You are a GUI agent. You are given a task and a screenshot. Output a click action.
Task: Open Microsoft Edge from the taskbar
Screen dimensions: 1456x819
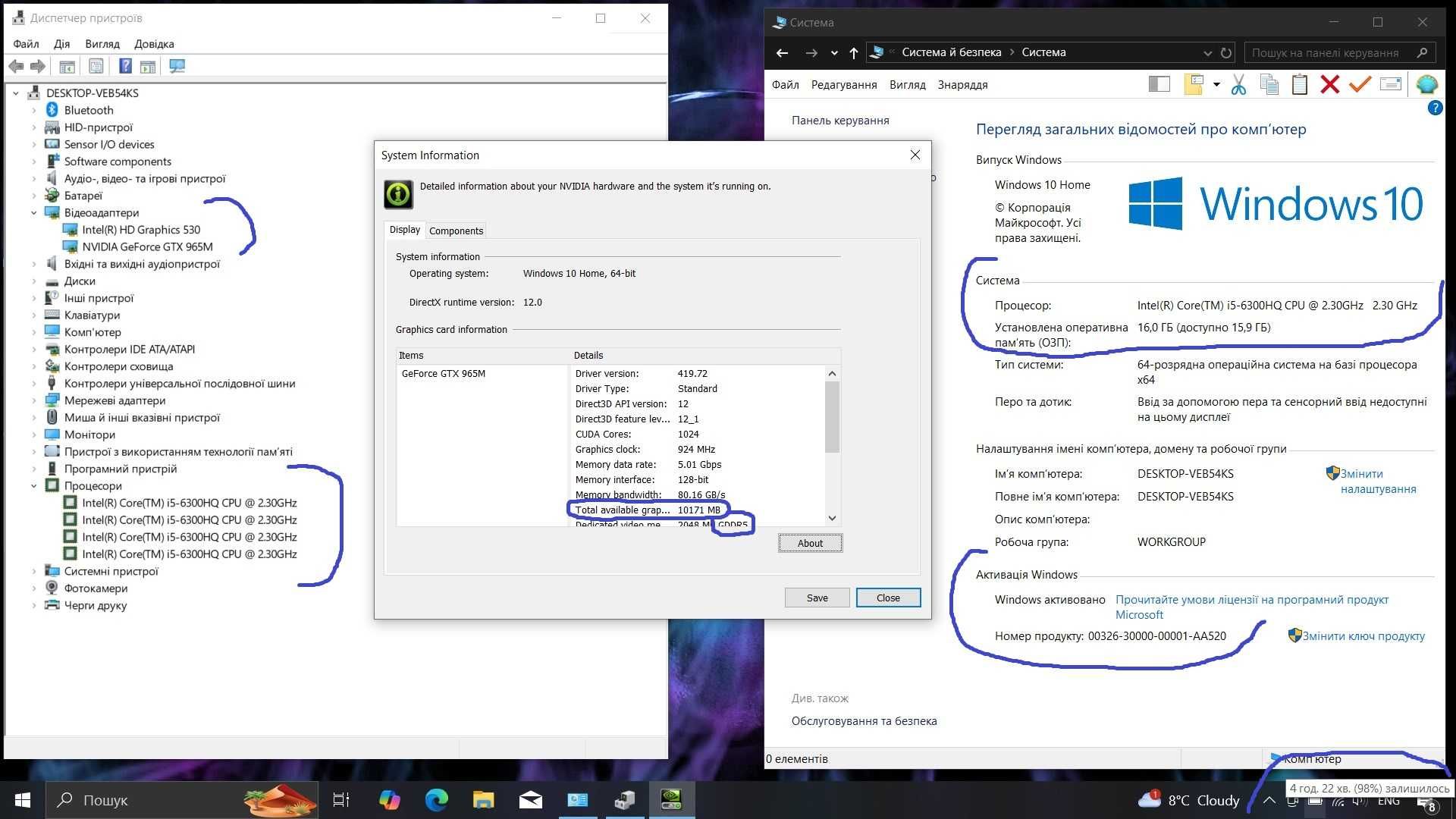click(x=437, y=799)
